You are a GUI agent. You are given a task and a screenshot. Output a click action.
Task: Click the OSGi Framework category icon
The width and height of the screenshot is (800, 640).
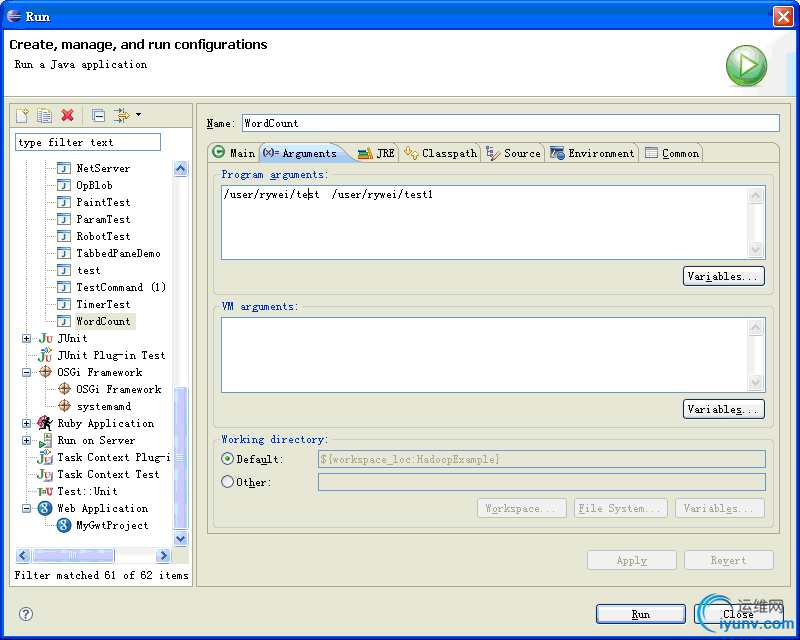pyautogui.click(x=45, y=372)
